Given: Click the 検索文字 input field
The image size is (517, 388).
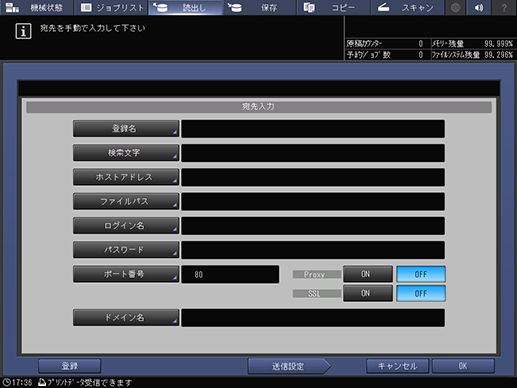Looking at the screenshot, I should (x=313, y=153).
